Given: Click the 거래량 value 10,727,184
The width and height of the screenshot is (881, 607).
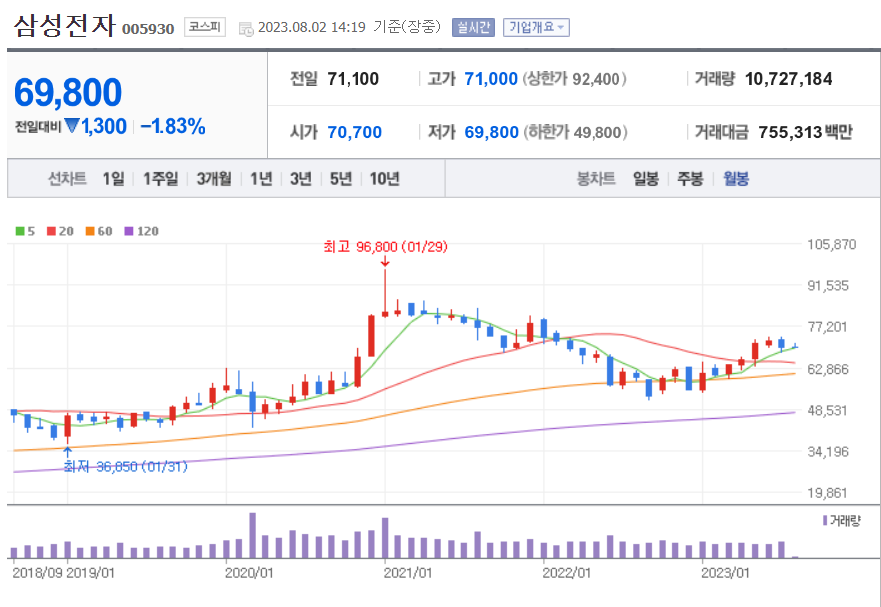Looking at the screenshot, I should [x=788, y=79].
